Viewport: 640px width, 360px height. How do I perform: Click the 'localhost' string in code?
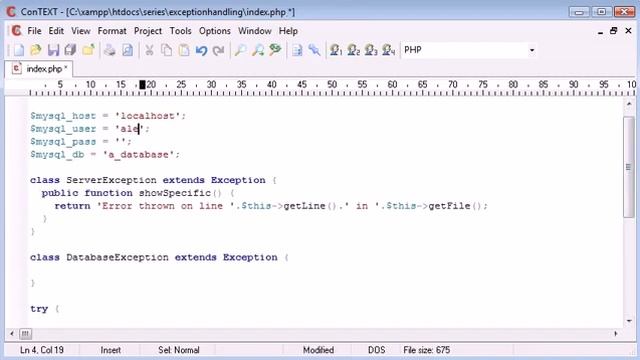coord(148,116)
